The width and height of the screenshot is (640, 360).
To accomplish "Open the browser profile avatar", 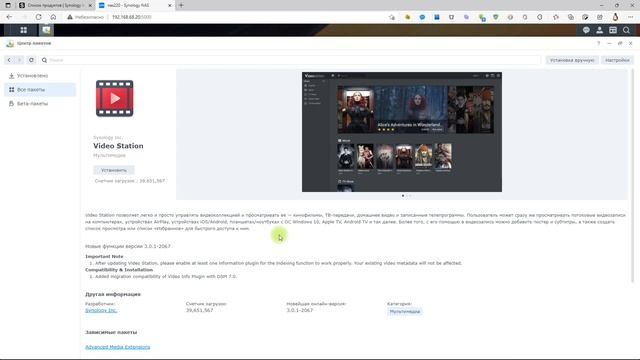I will (x=615, y=17).
